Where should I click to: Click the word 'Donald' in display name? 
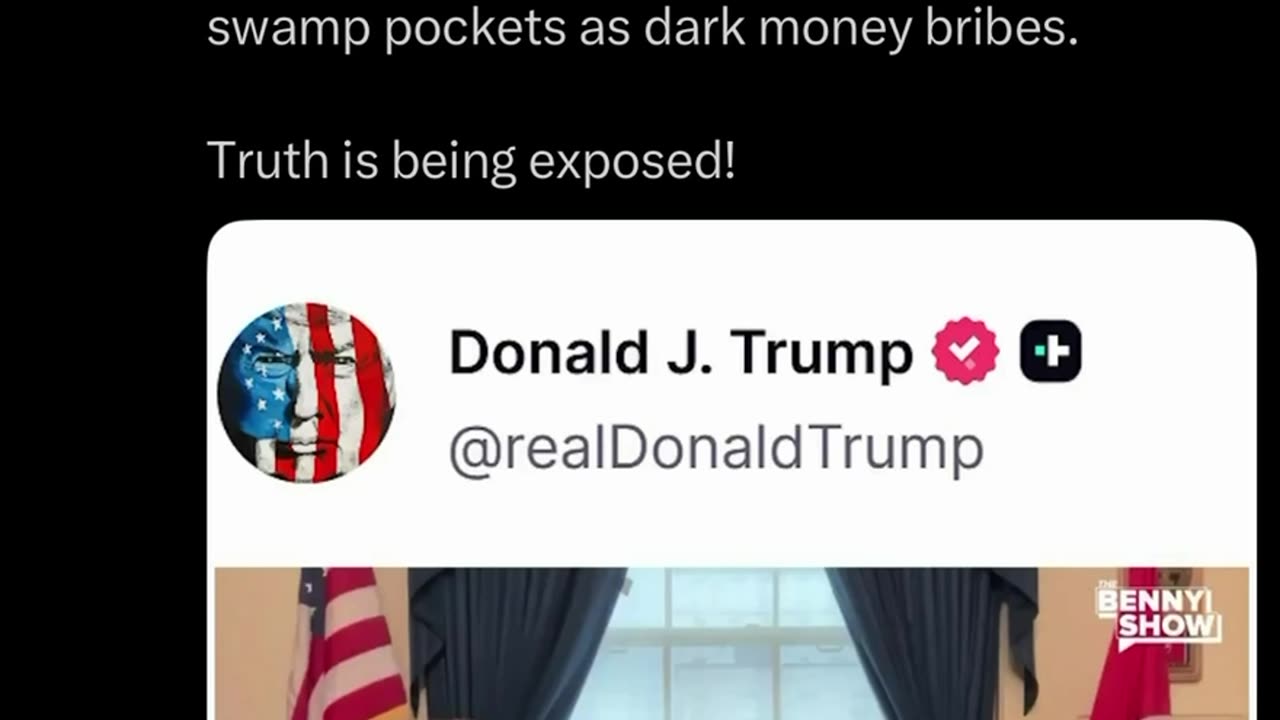tap(549, 352)
